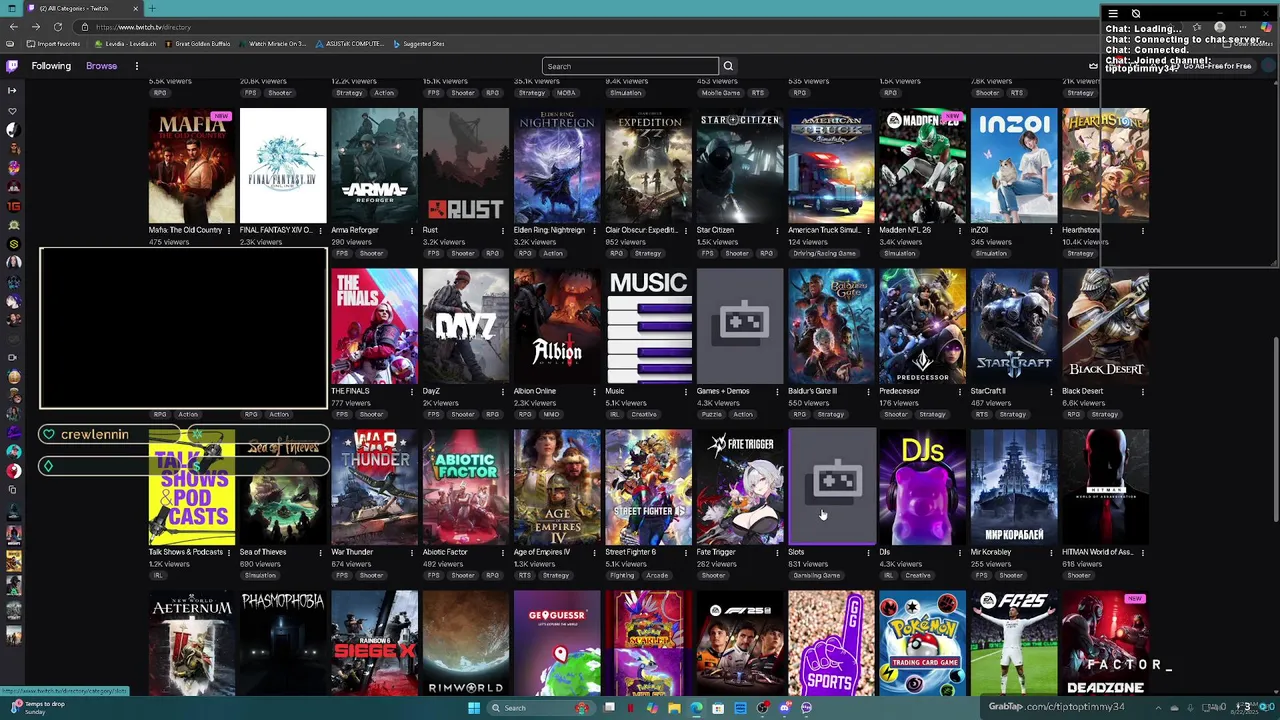Open the three-dot menu beside Browse
1280x720 pixels.
(x=137, y=66)
